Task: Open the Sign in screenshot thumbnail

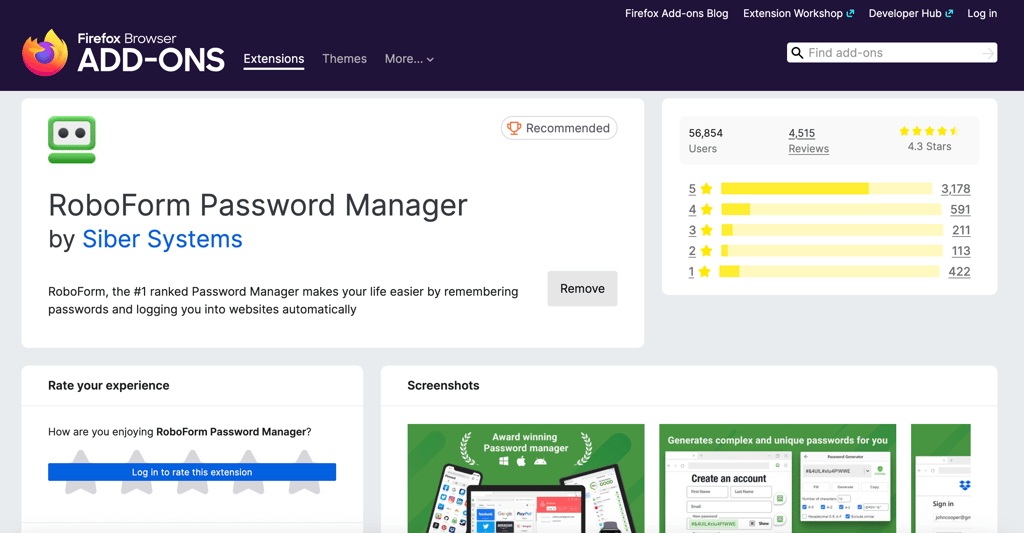Action: [x=941, y=478]
